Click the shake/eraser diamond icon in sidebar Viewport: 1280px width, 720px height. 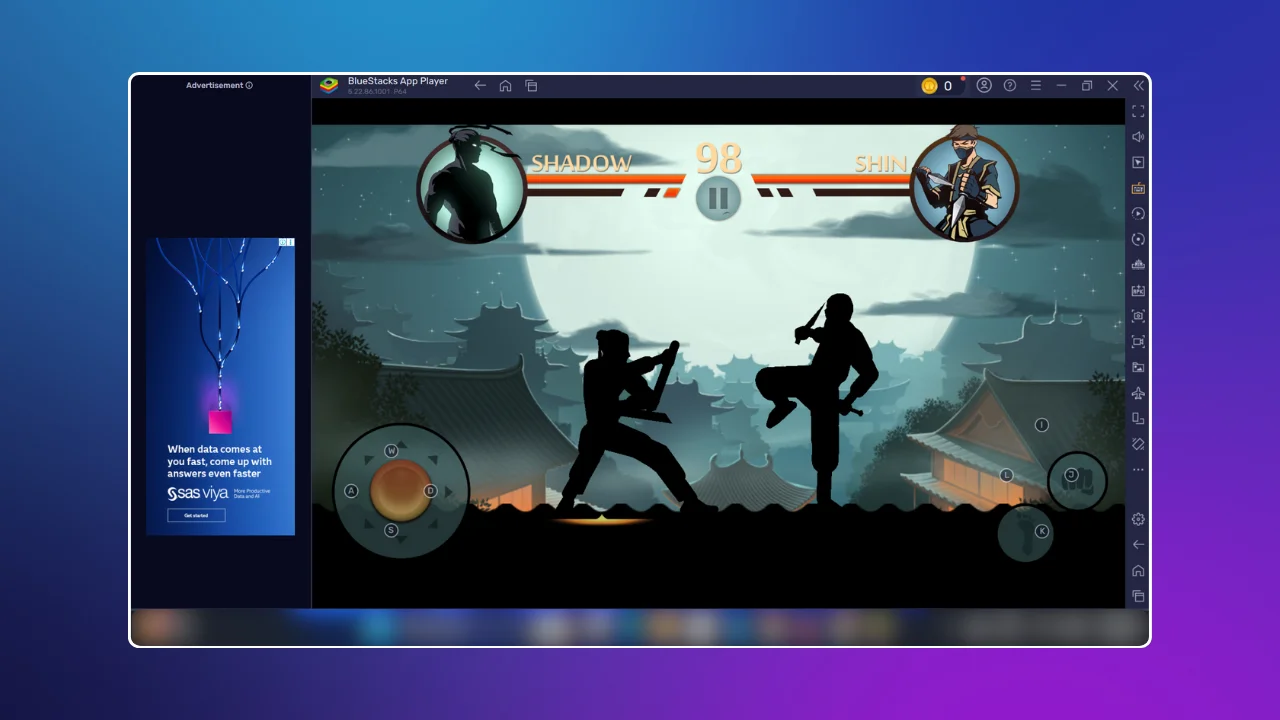point(1138,444)
